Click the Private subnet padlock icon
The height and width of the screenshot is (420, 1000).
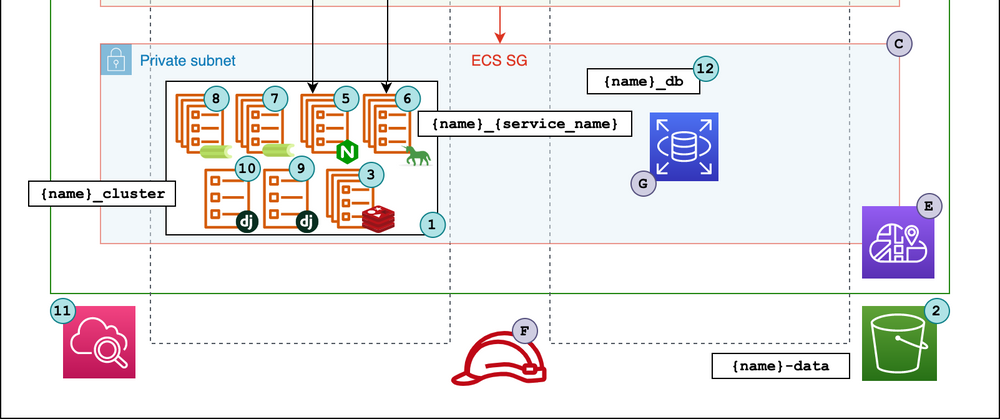click(117, 60)
